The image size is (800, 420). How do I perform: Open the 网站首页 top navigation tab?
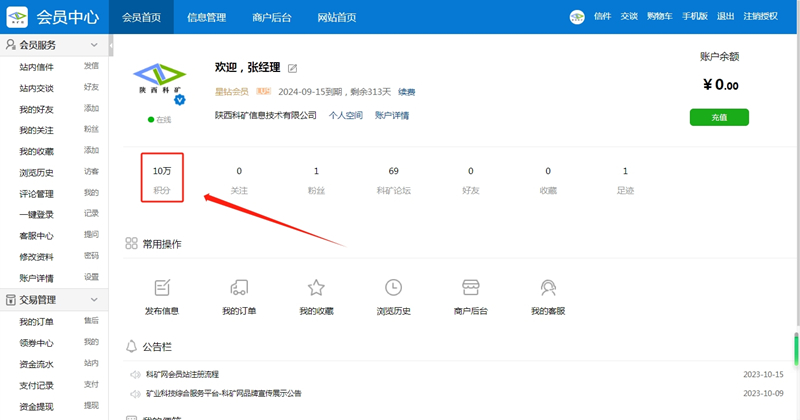point(338,17)
